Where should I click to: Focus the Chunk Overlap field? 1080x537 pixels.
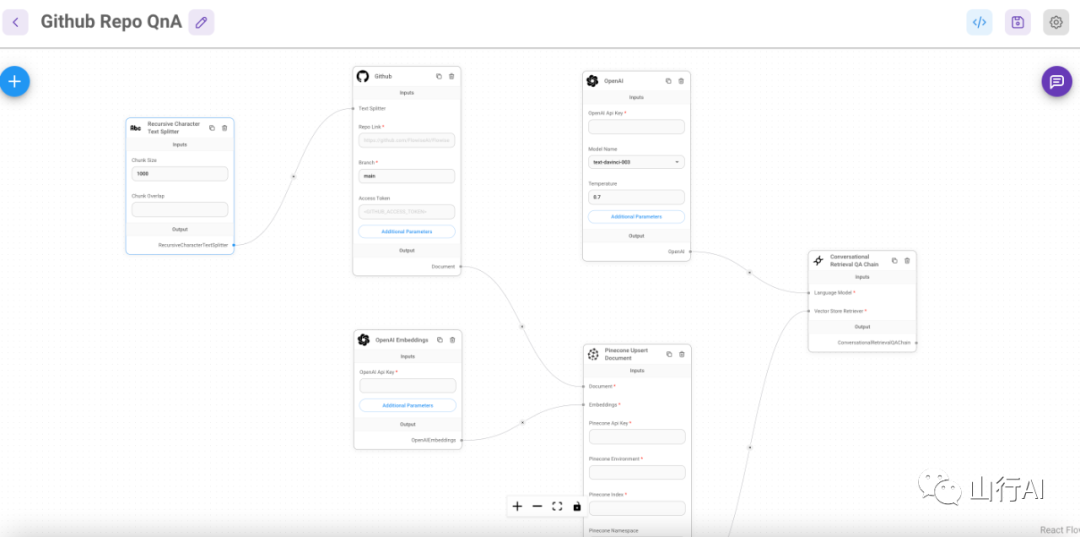(x=180, y=209)
